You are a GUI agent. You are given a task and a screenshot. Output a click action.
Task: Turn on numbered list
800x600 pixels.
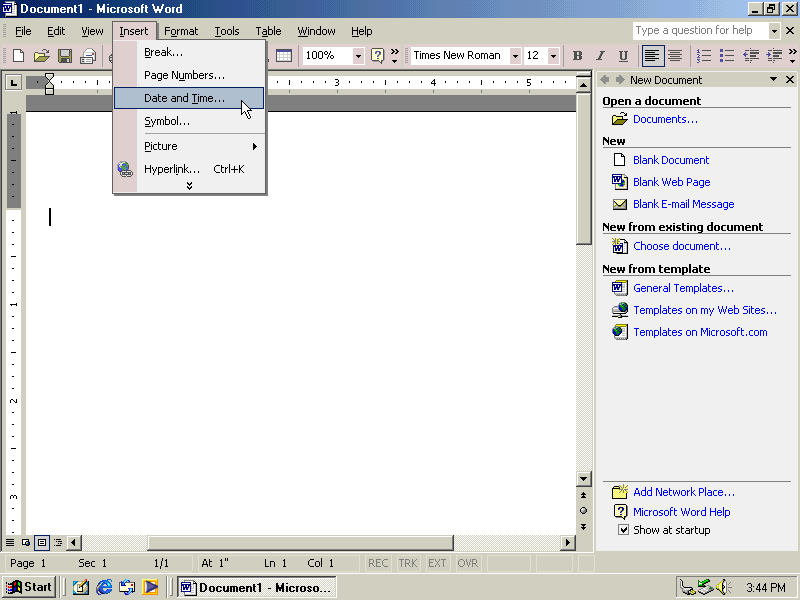(x=704, y=56)
